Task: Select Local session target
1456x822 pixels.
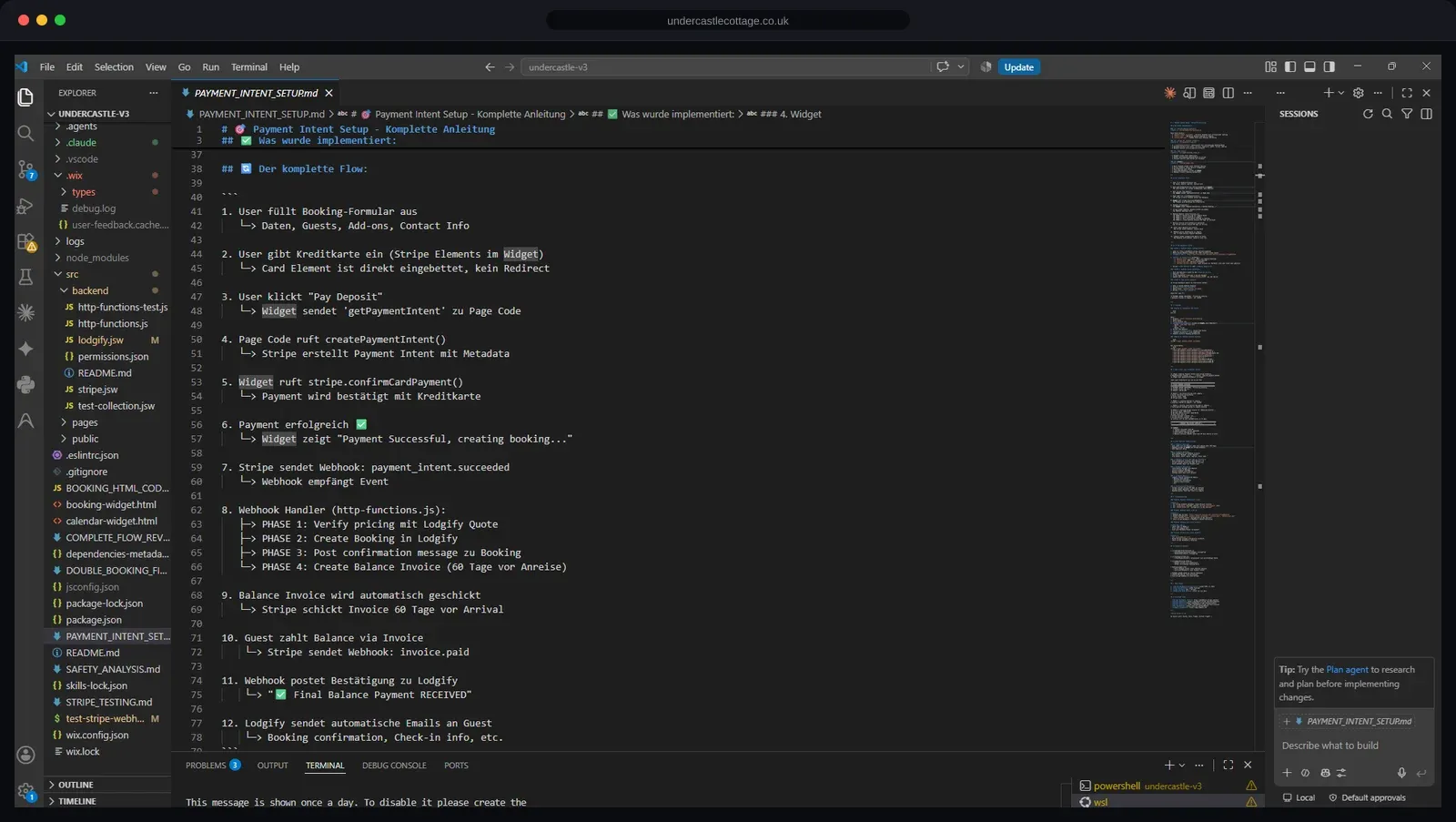Action: click(1299, 798)
